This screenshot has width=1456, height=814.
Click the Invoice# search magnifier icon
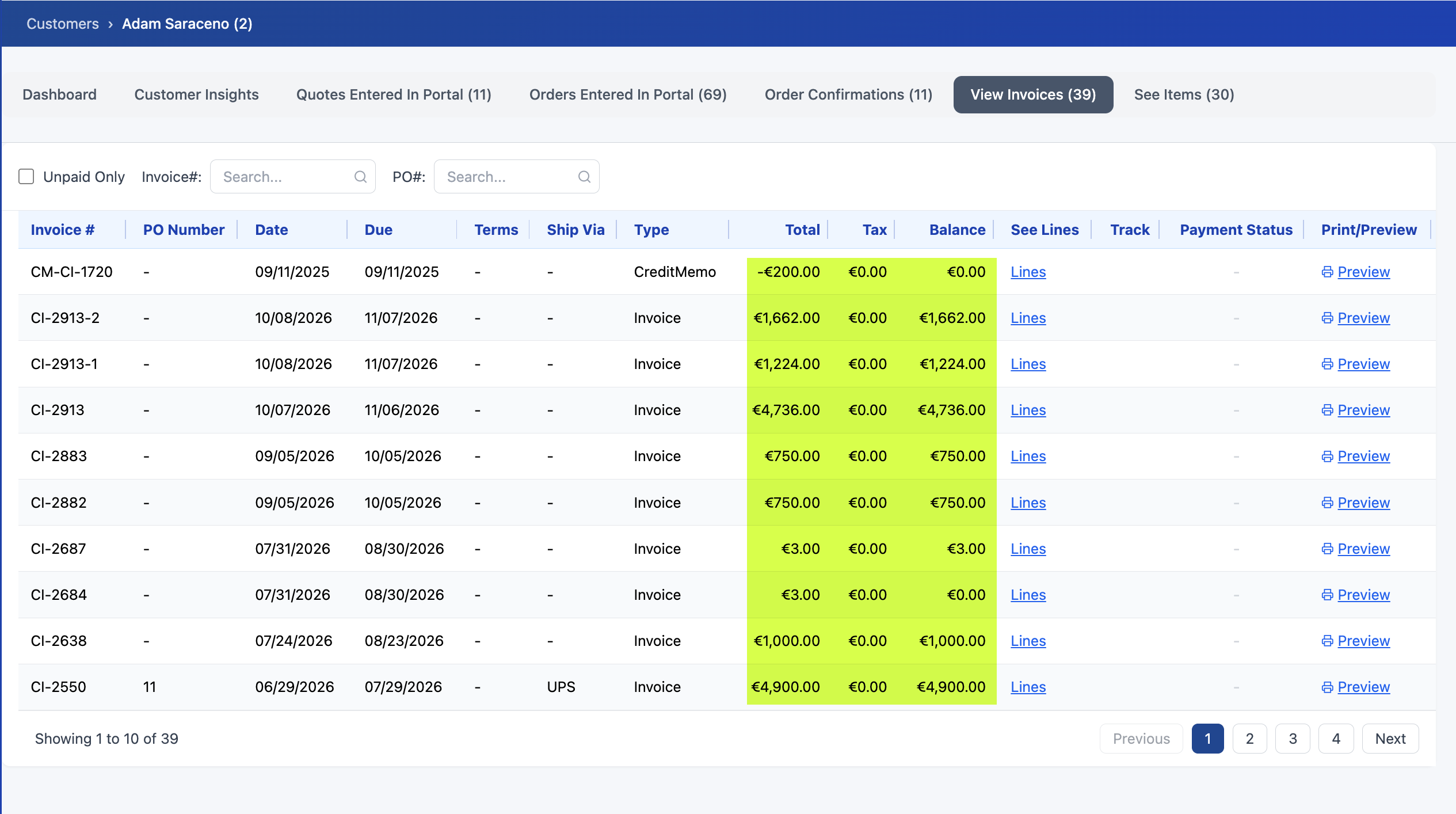[360, 177]
